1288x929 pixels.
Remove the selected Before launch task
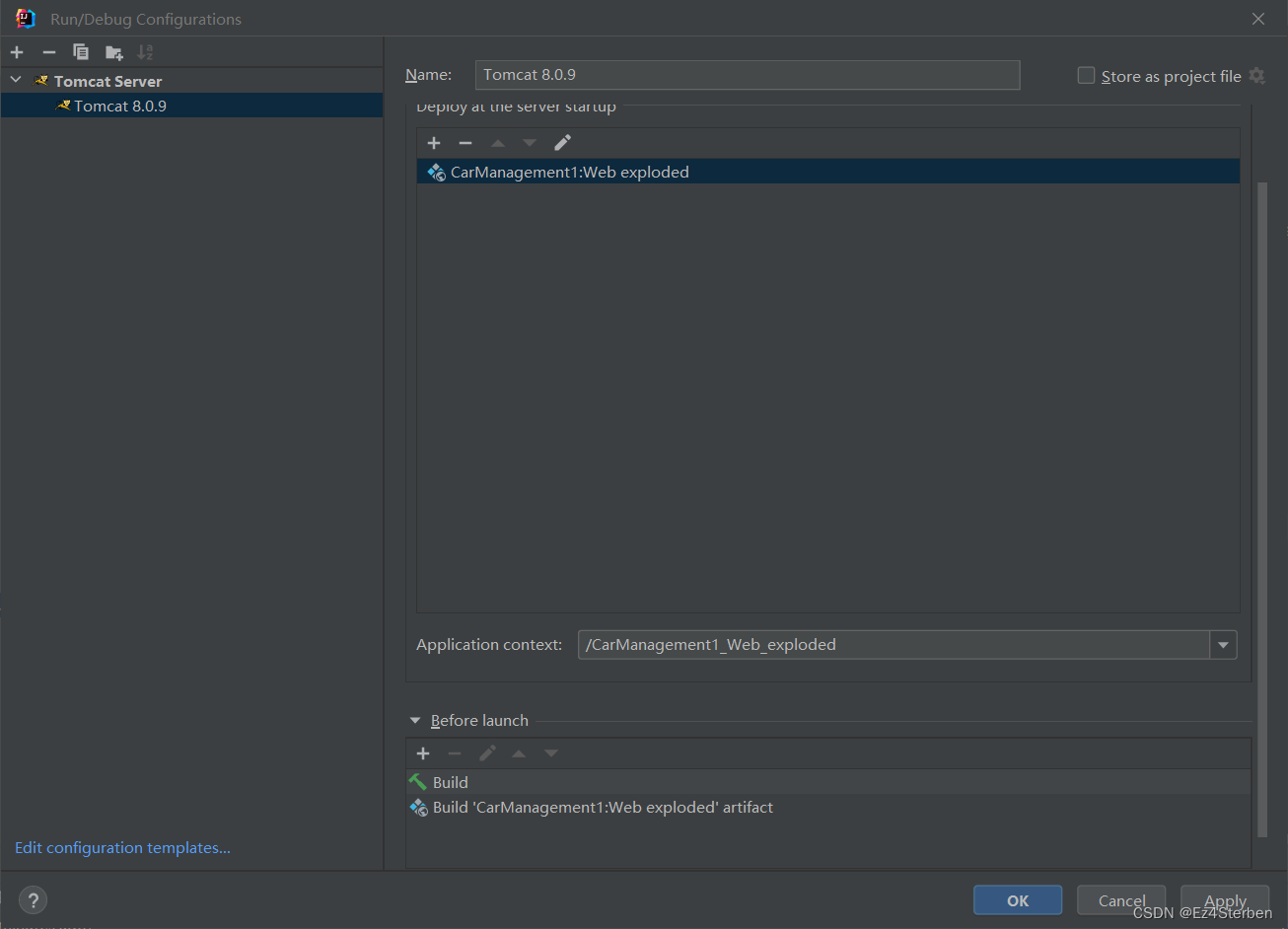(455, 753)
